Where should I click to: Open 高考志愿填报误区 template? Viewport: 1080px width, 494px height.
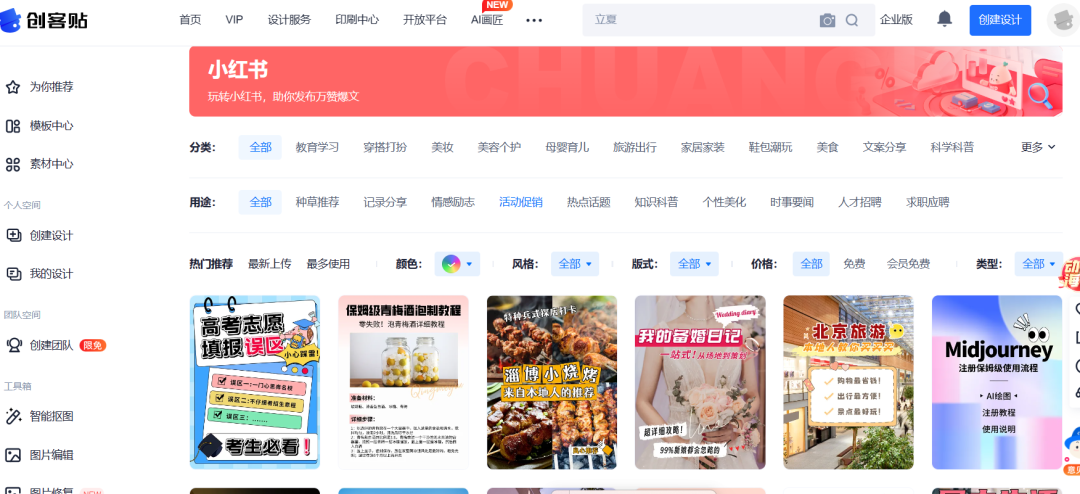[x=255, y=382]
